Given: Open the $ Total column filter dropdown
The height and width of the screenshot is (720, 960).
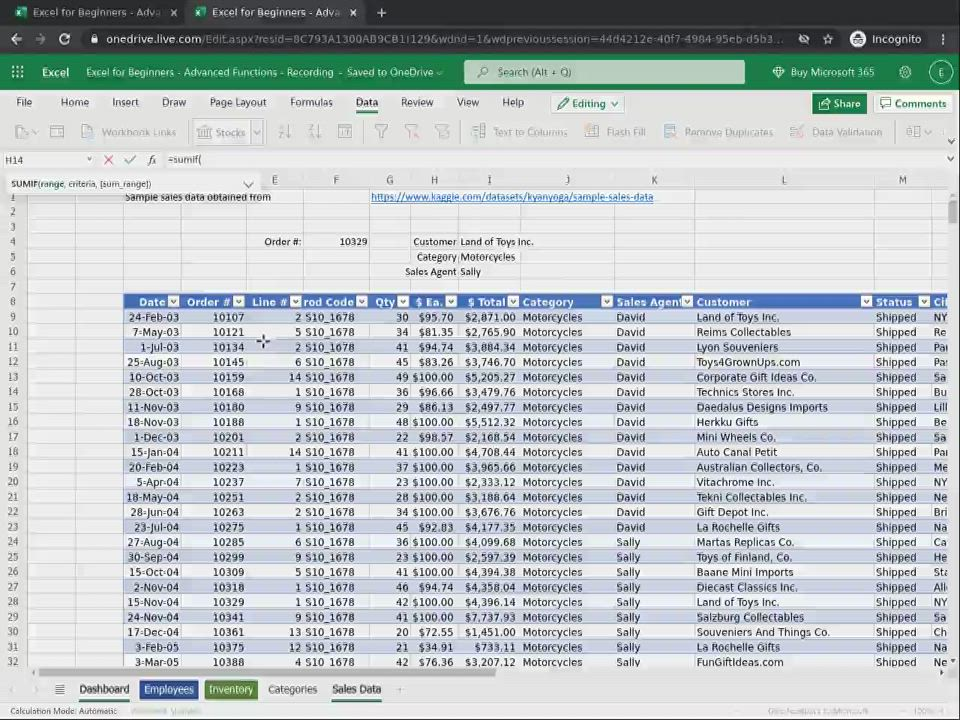Looking at the screenshot, I should 513,301.
